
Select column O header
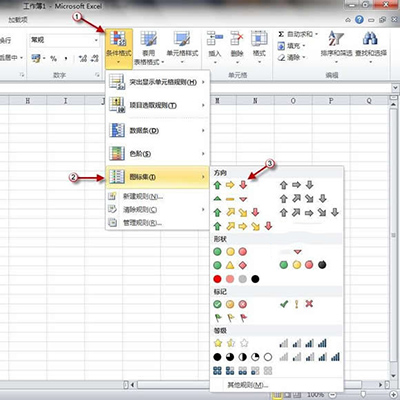pos(293,101)
